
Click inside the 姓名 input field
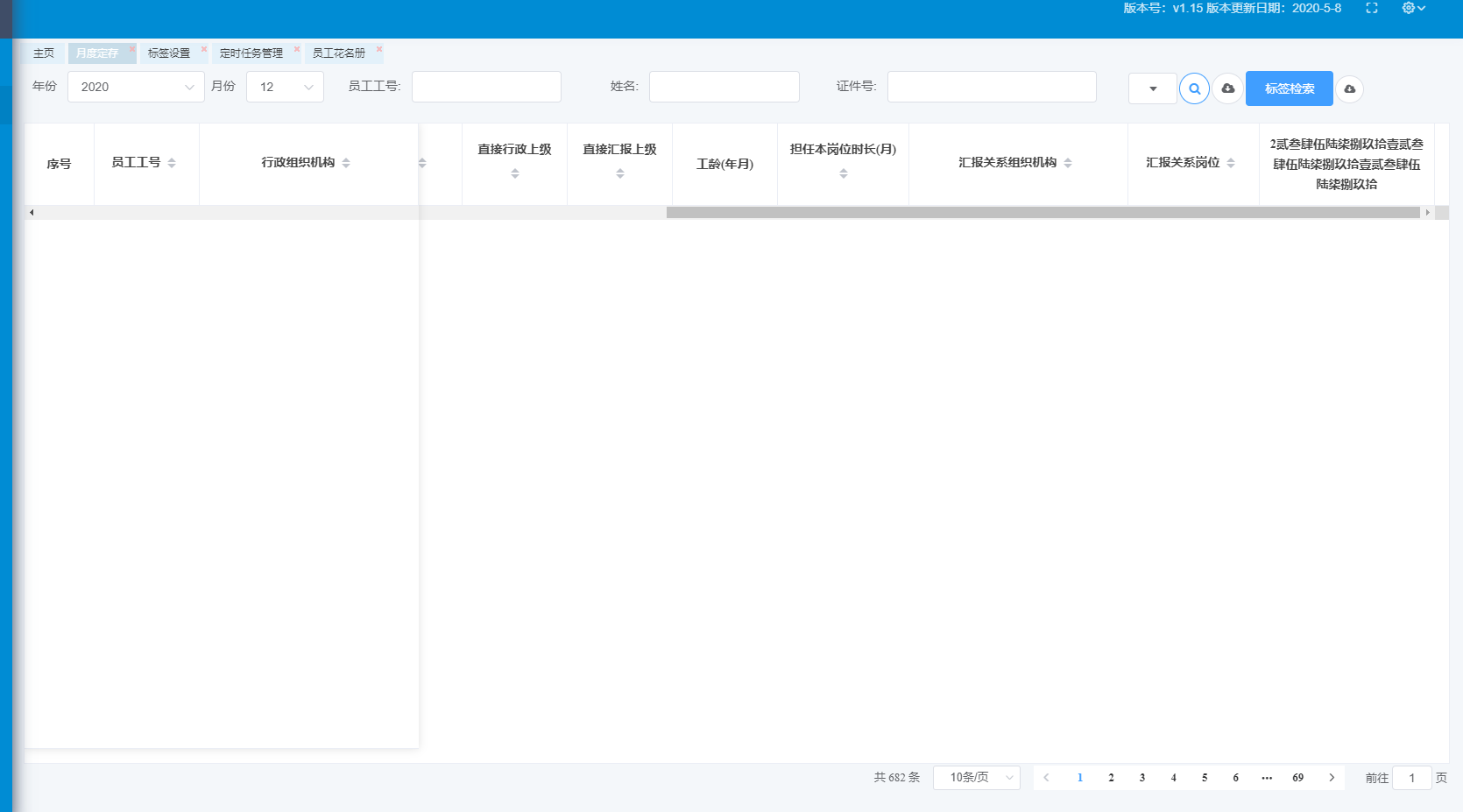click(x=724, y=87)
